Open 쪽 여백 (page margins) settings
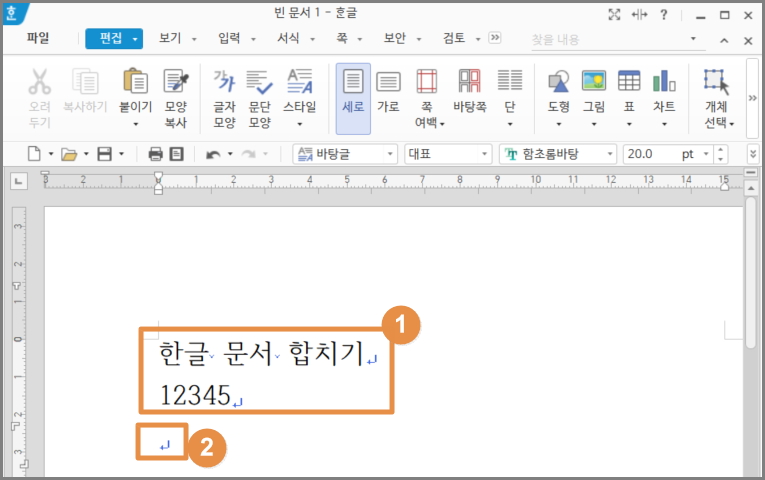This screenshot has height=480, width=765. (x=427, y=98)
